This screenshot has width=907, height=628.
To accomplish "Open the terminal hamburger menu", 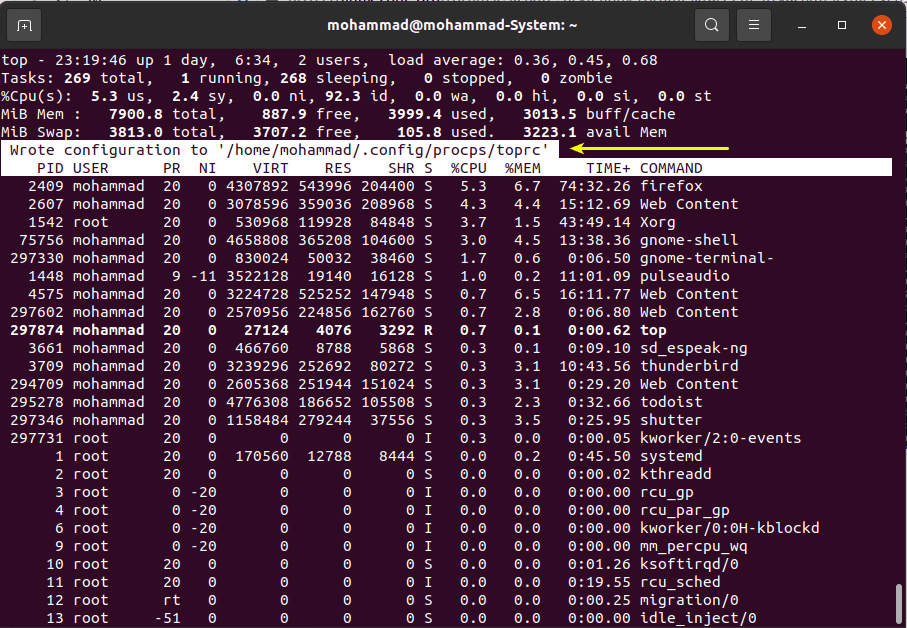I will [x=754, y=24].
